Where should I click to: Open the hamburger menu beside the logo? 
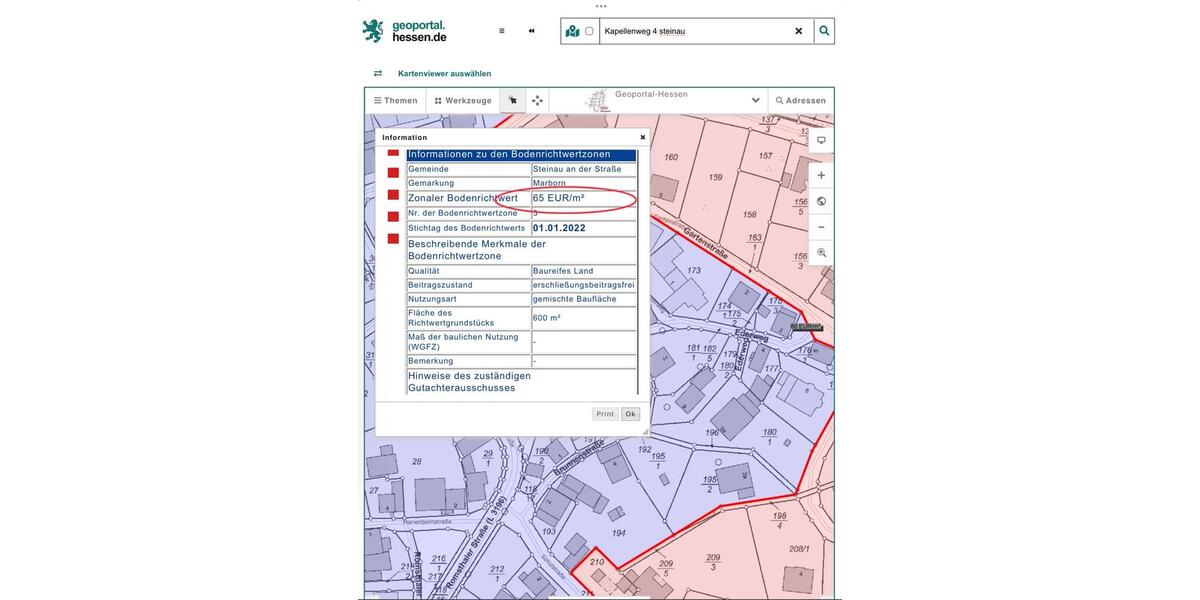point(502,31)
